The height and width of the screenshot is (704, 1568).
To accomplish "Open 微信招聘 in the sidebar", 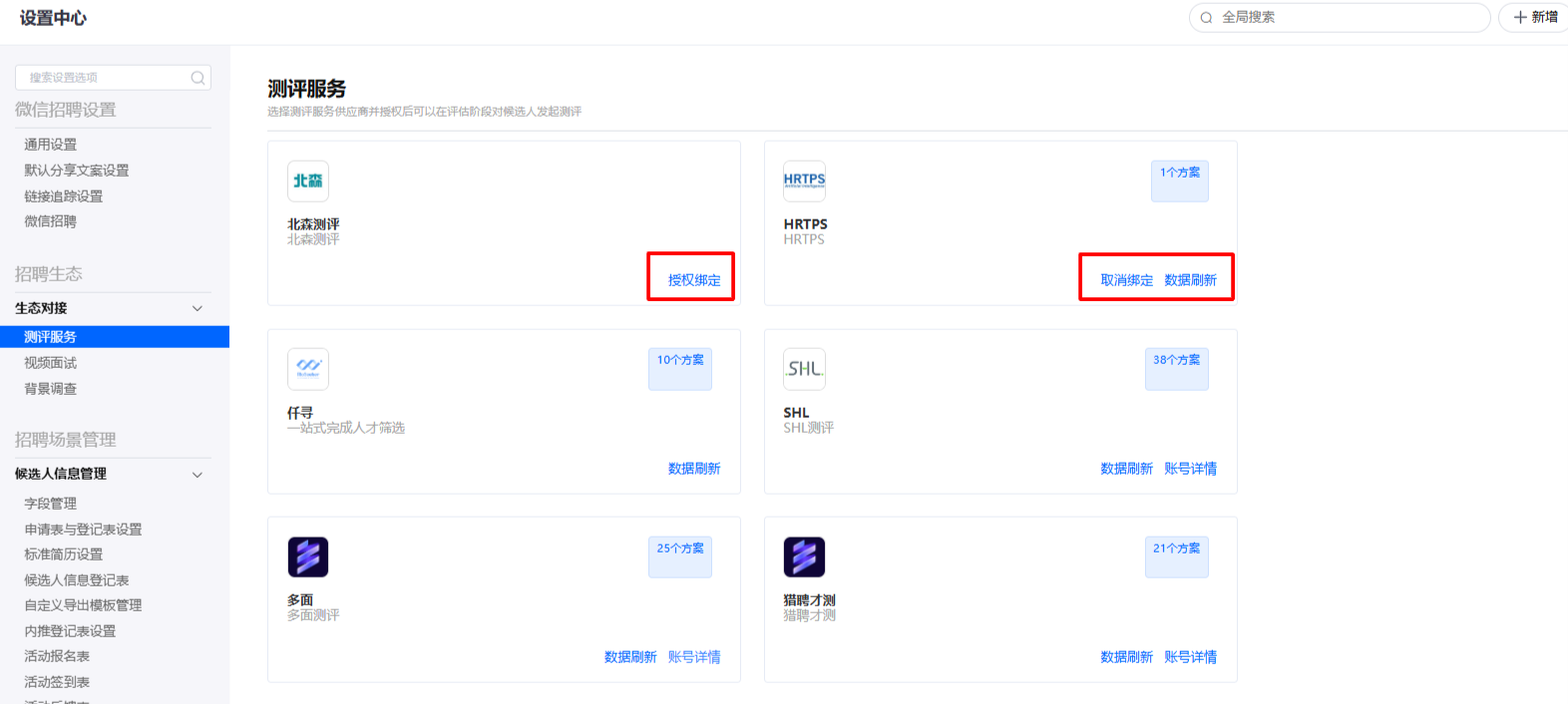I will coord(51,221).
